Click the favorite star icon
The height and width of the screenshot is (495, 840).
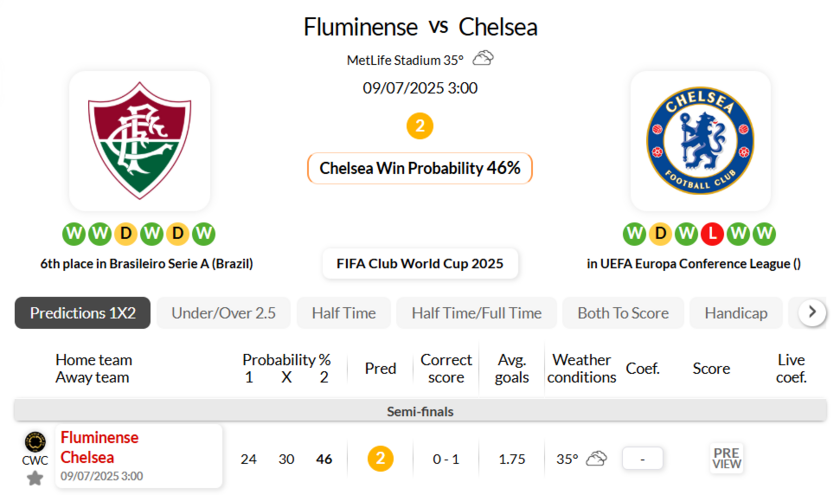pos(35,478)
